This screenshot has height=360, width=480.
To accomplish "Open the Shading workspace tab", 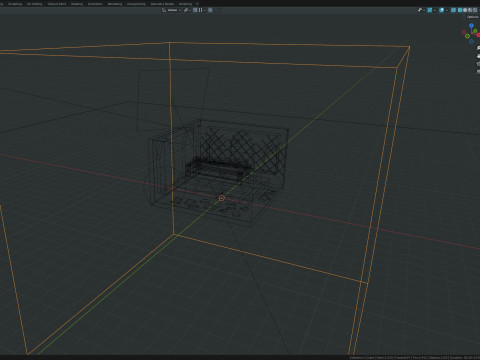I will 77,4.
